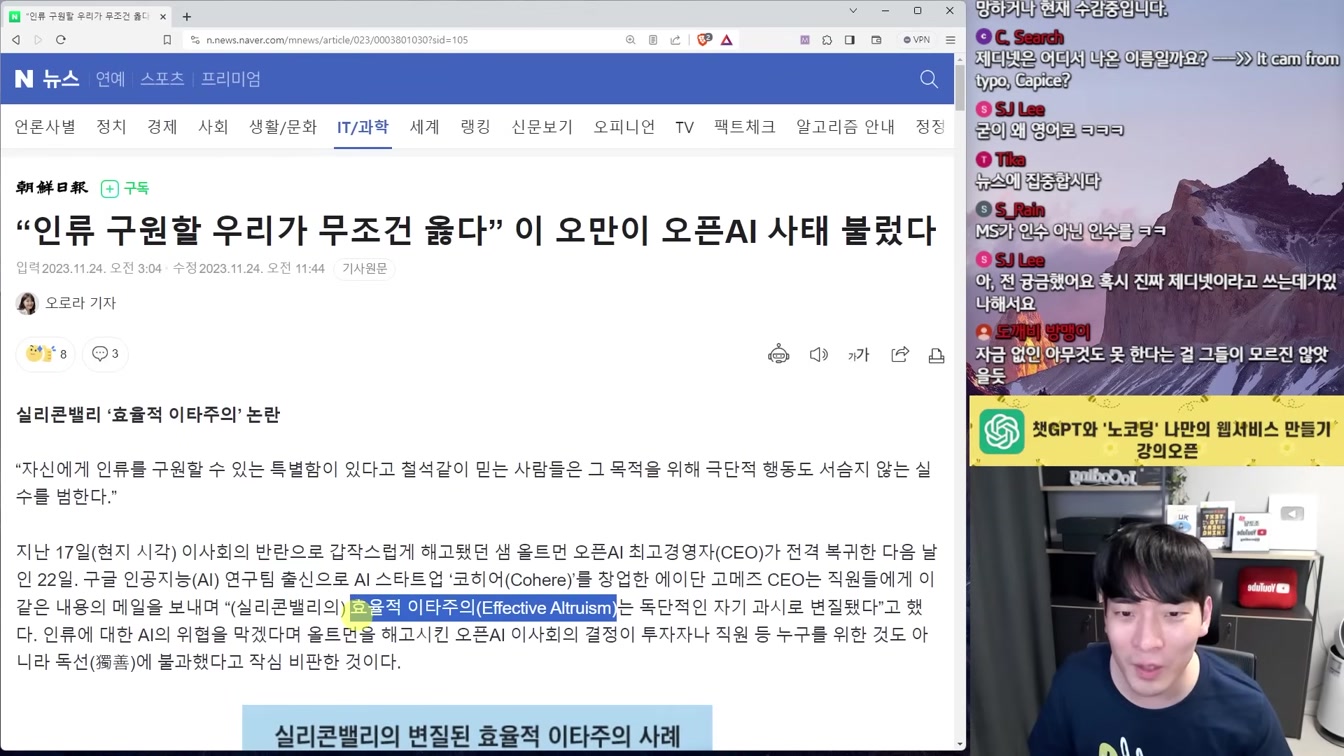
Task: Select the 생활/문화 menu tab
Action: 283,127
